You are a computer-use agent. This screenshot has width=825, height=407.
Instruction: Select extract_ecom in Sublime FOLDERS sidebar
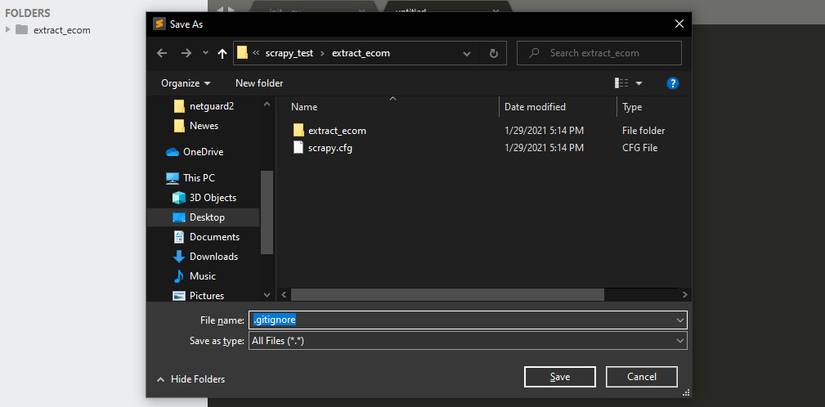(x=62, y=30)
